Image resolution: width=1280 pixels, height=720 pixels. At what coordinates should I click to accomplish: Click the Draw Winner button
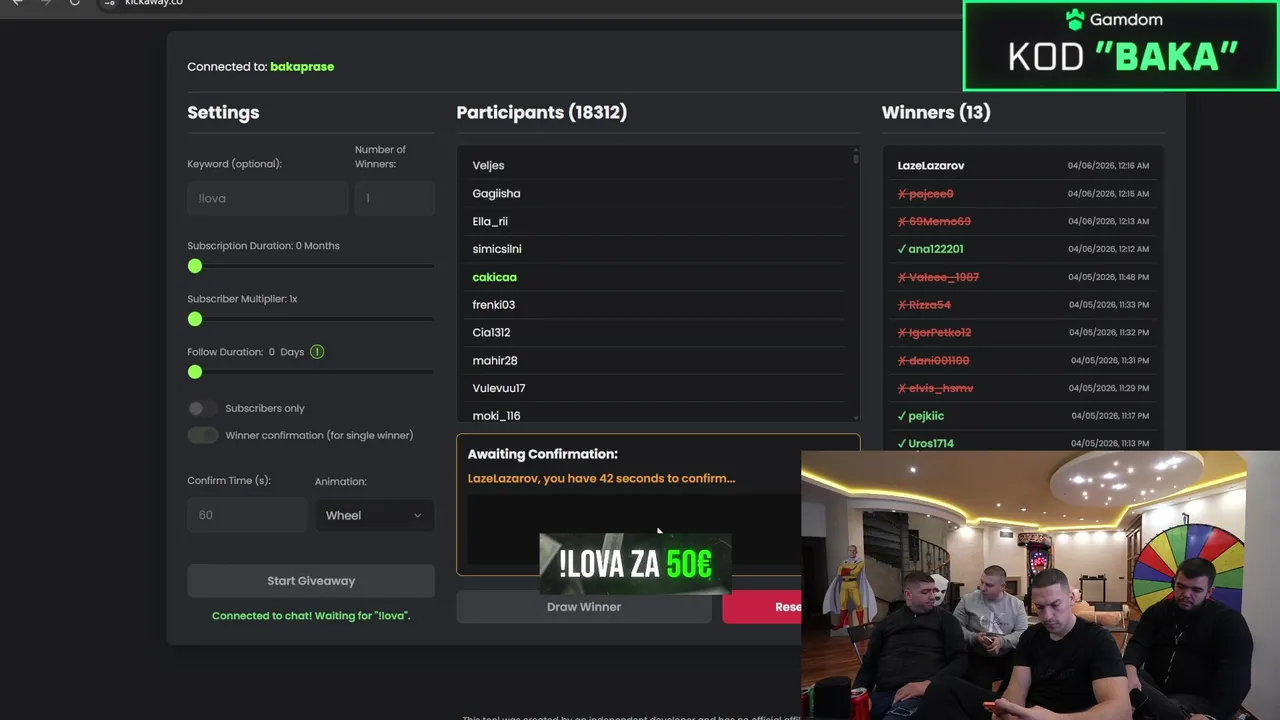coord(584,607)
